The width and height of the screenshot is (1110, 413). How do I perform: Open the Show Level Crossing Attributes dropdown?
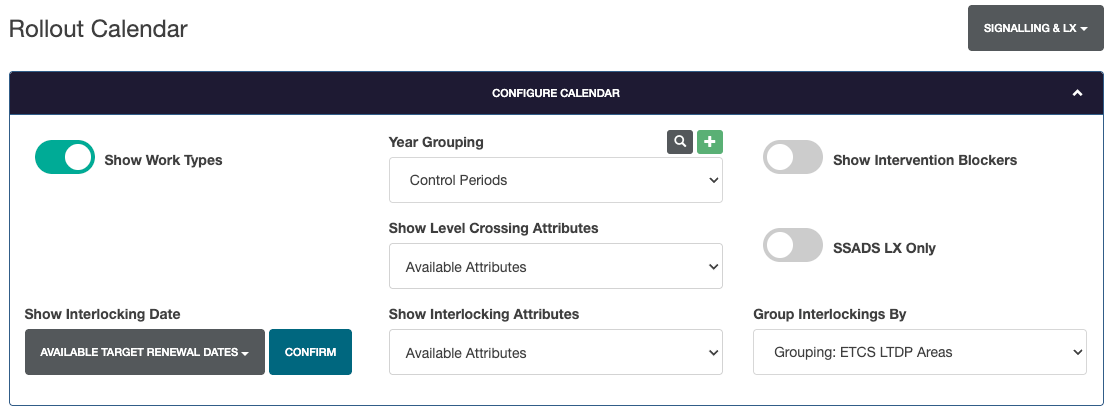click(x=555, y=266)
